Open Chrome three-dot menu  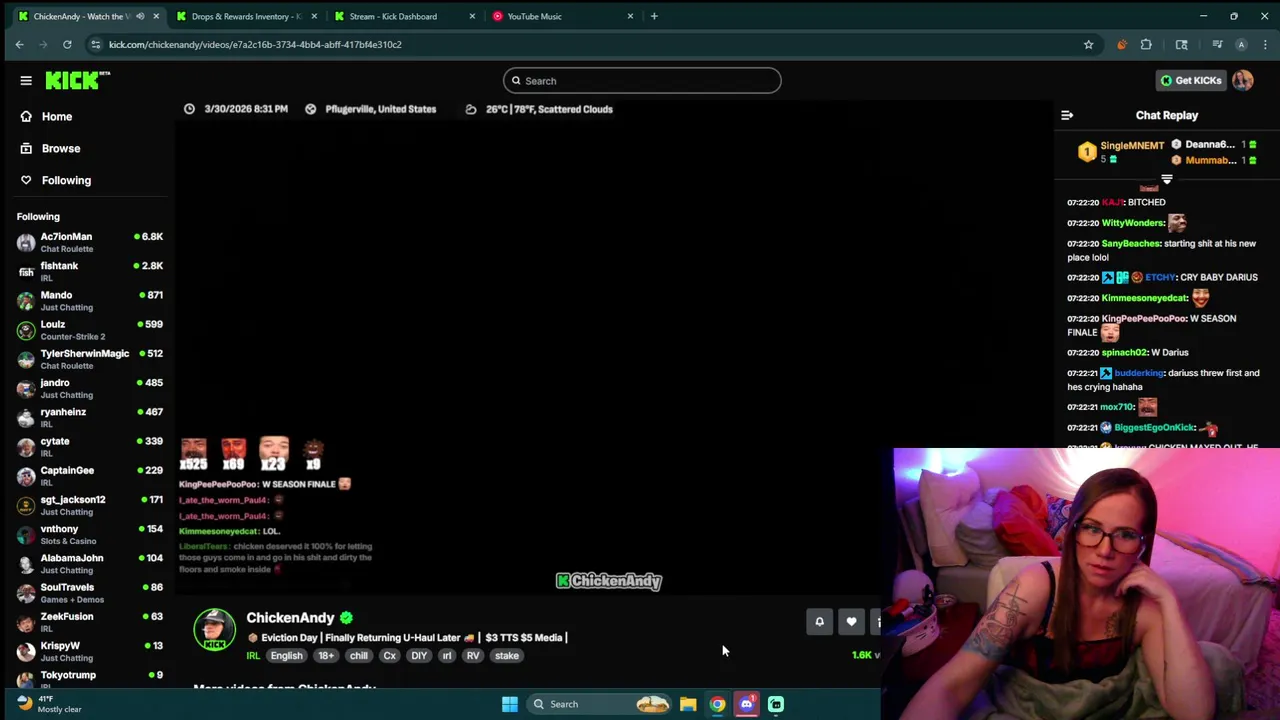[x=1265, y=44]
